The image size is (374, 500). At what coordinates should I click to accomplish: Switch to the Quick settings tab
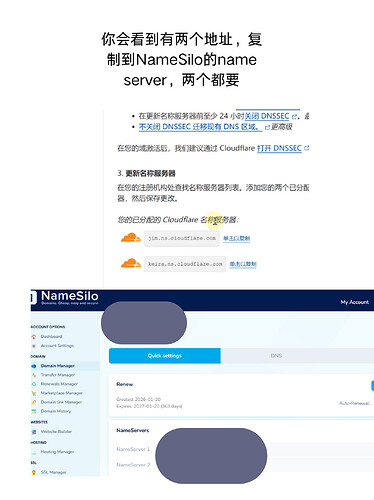(x=165, y=356)
